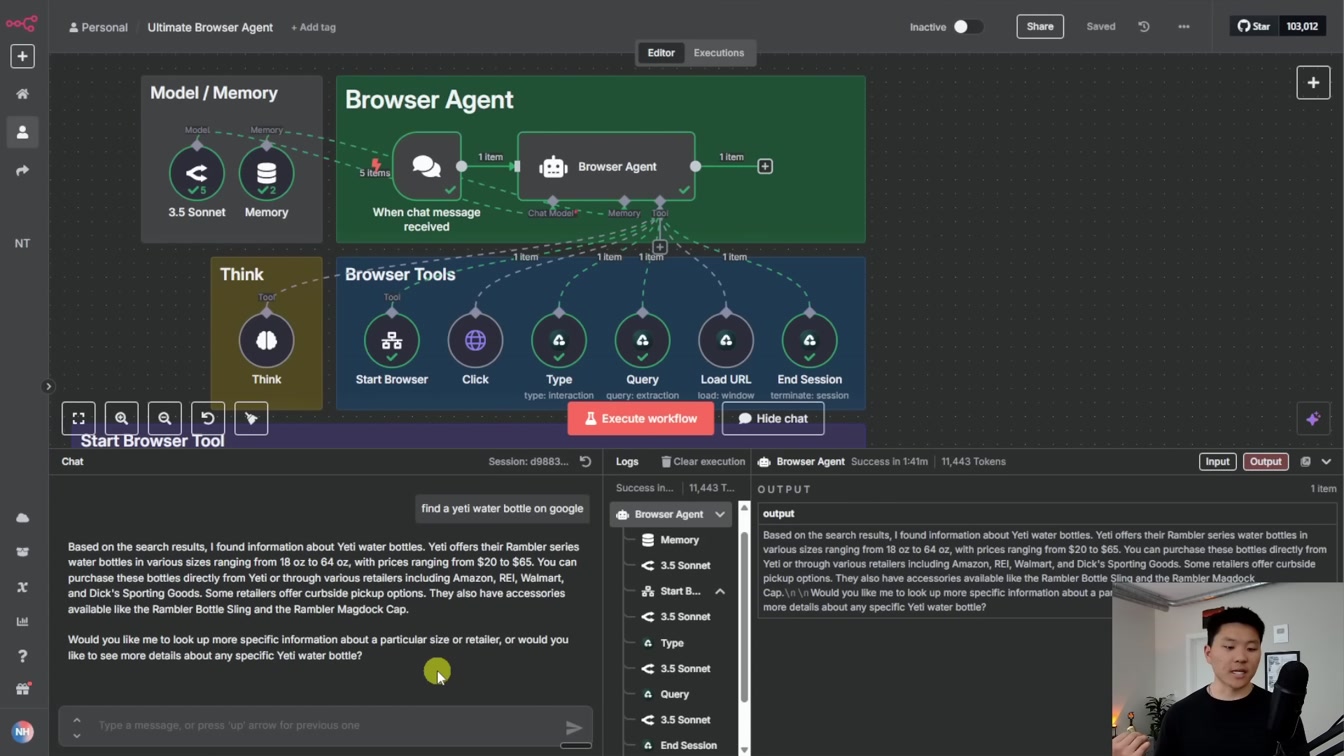This screenshot has height=756, width=1344.
Task: Click the NH user avatar
Action: point(22,732)
